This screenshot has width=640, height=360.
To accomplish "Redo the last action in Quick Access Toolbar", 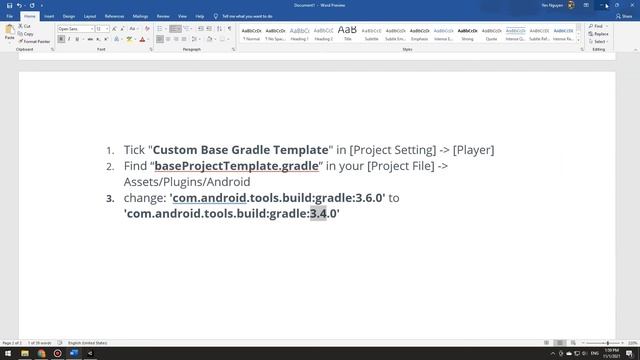I will click(x=32, y=5).
